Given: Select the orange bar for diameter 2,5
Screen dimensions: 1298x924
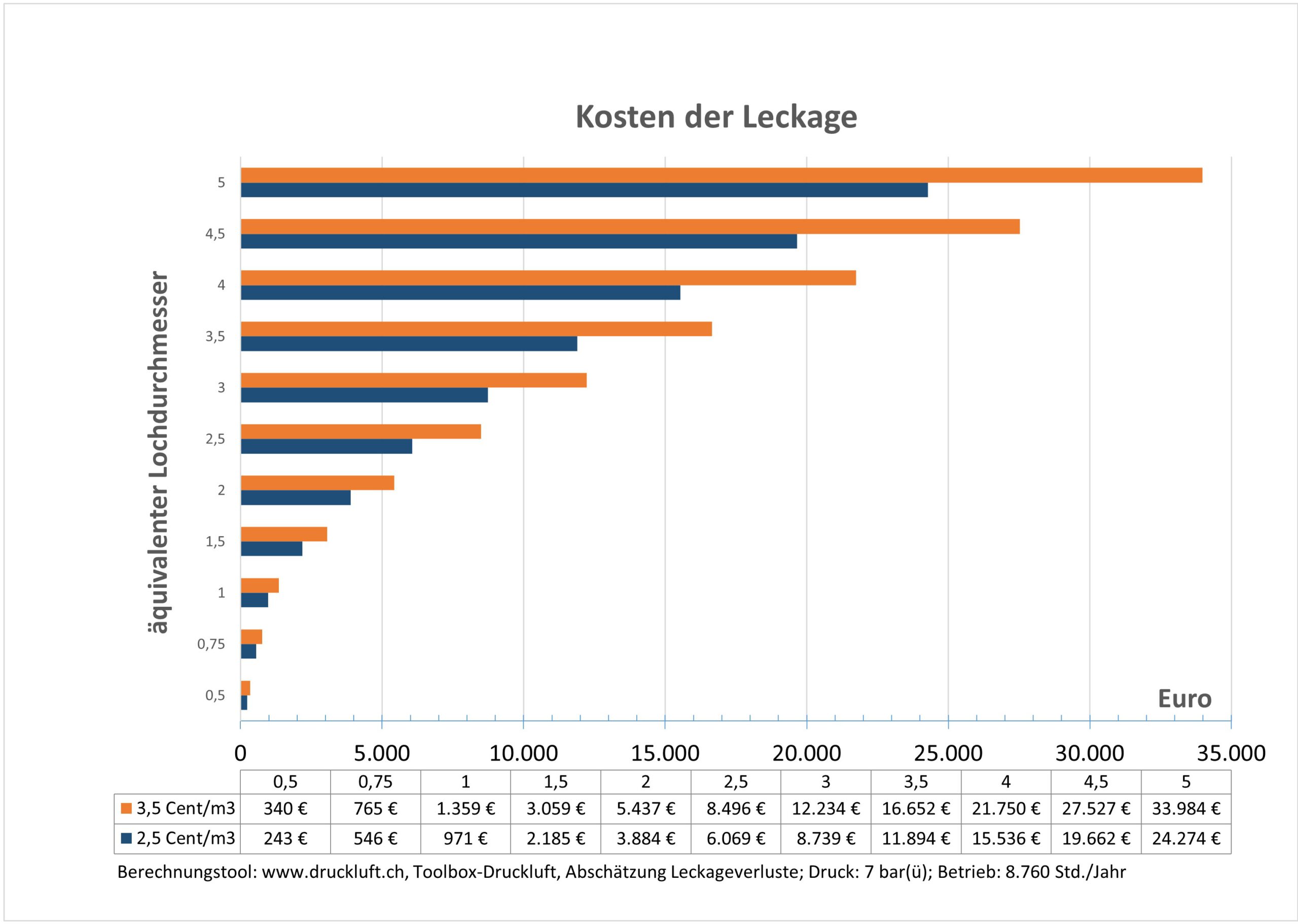Looking at the screenshot, I should [x=361, y=431].
